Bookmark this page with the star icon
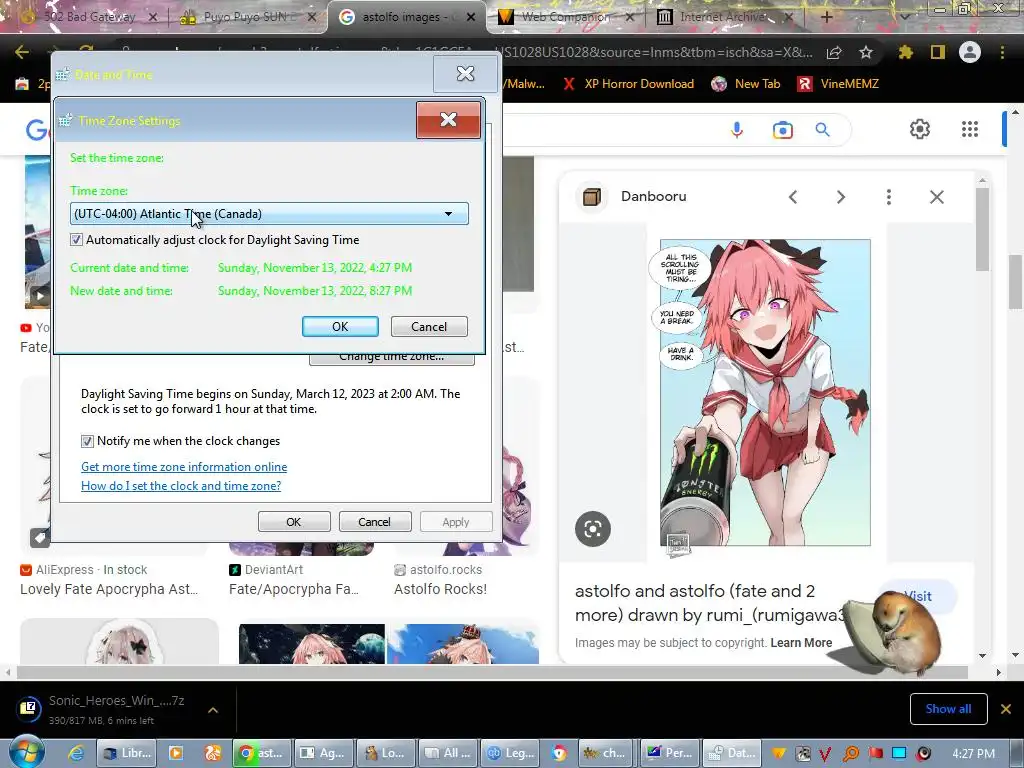The height and width of the screenshot is (768, 1024). coord(866,52)
